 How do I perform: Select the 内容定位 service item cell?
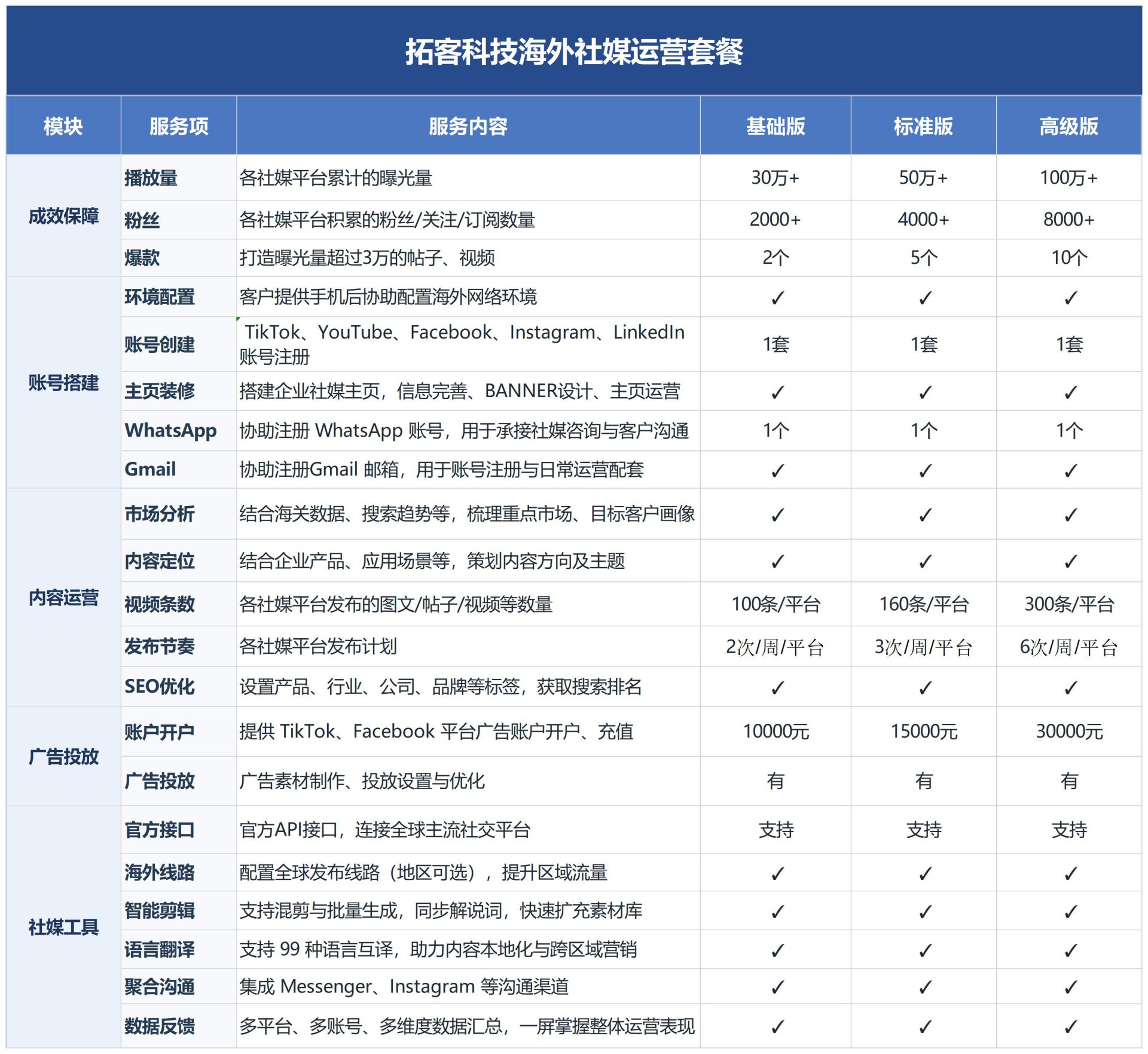(179, 561)
